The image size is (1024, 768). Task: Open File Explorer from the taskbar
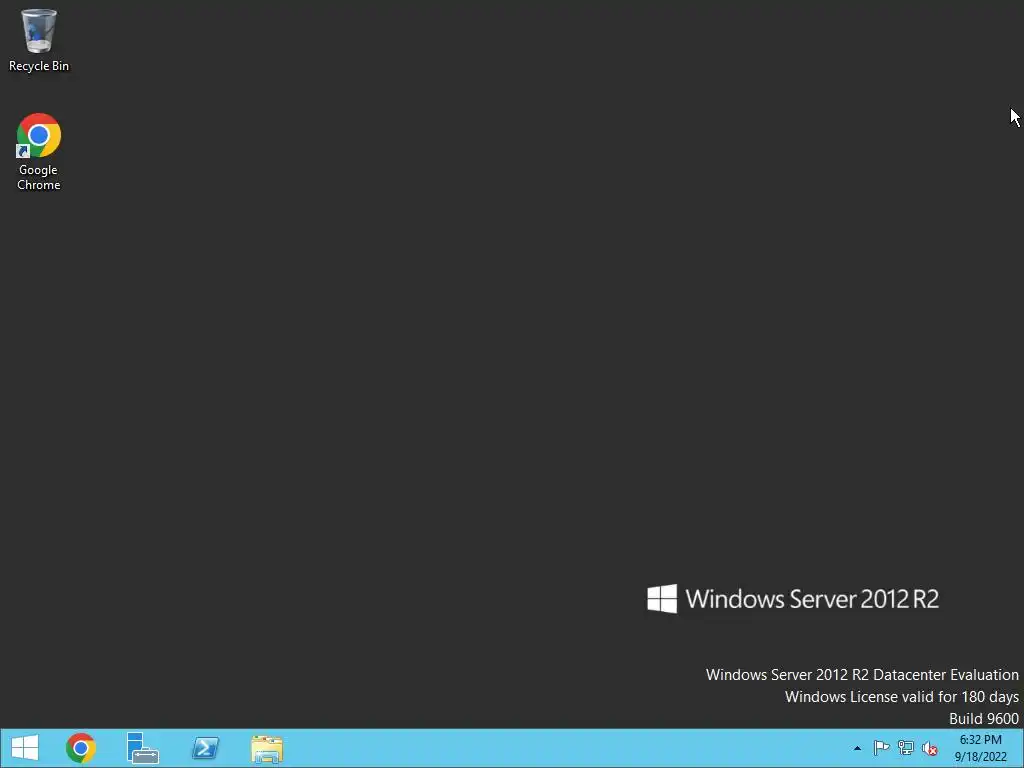click(266, 748)
